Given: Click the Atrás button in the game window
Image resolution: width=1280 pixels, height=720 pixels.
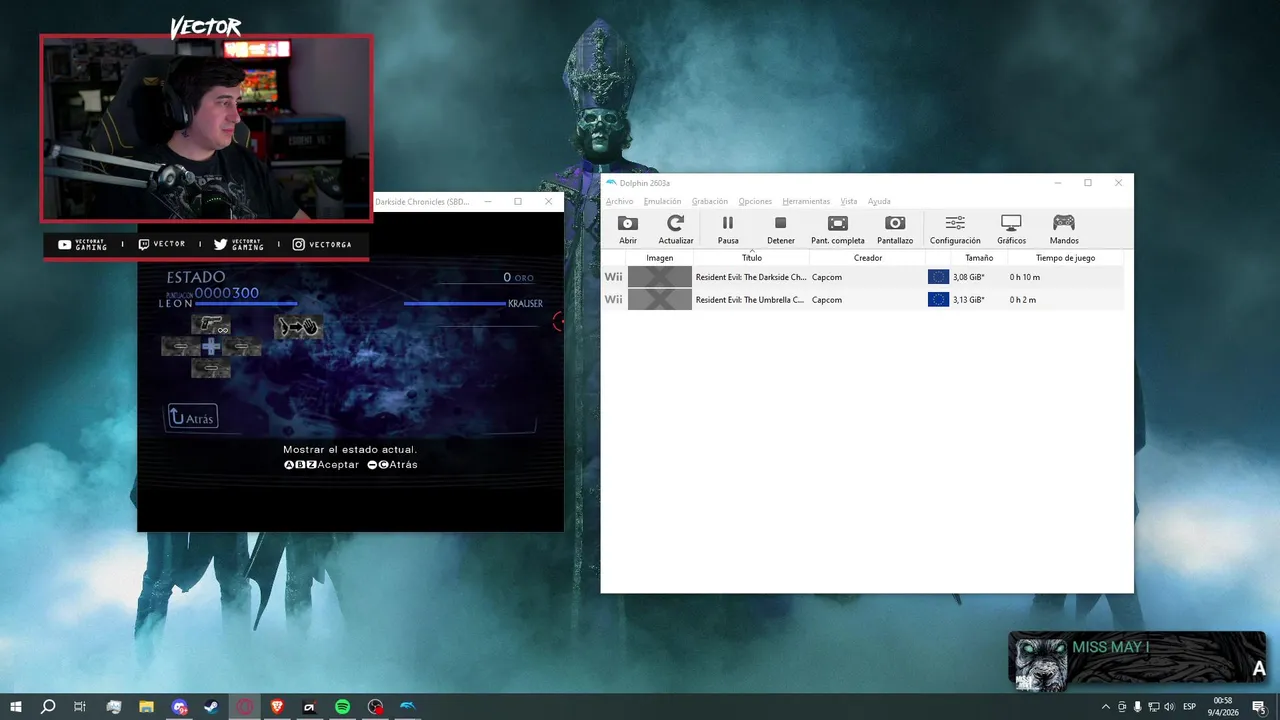Looking at the screenshot, I should [x=192, y=417].
